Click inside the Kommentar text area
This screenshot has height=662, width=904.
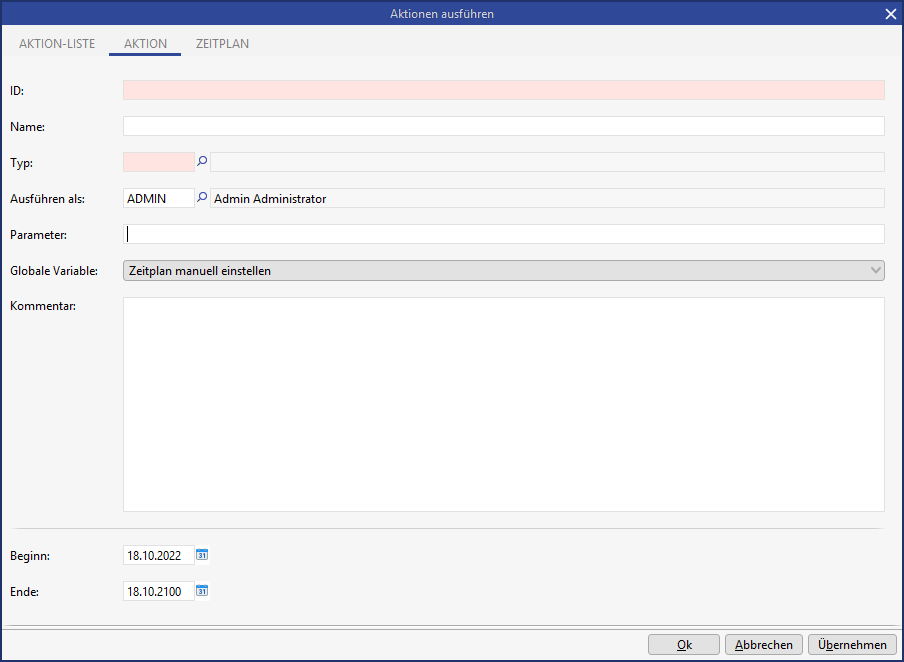click(503, 404)
